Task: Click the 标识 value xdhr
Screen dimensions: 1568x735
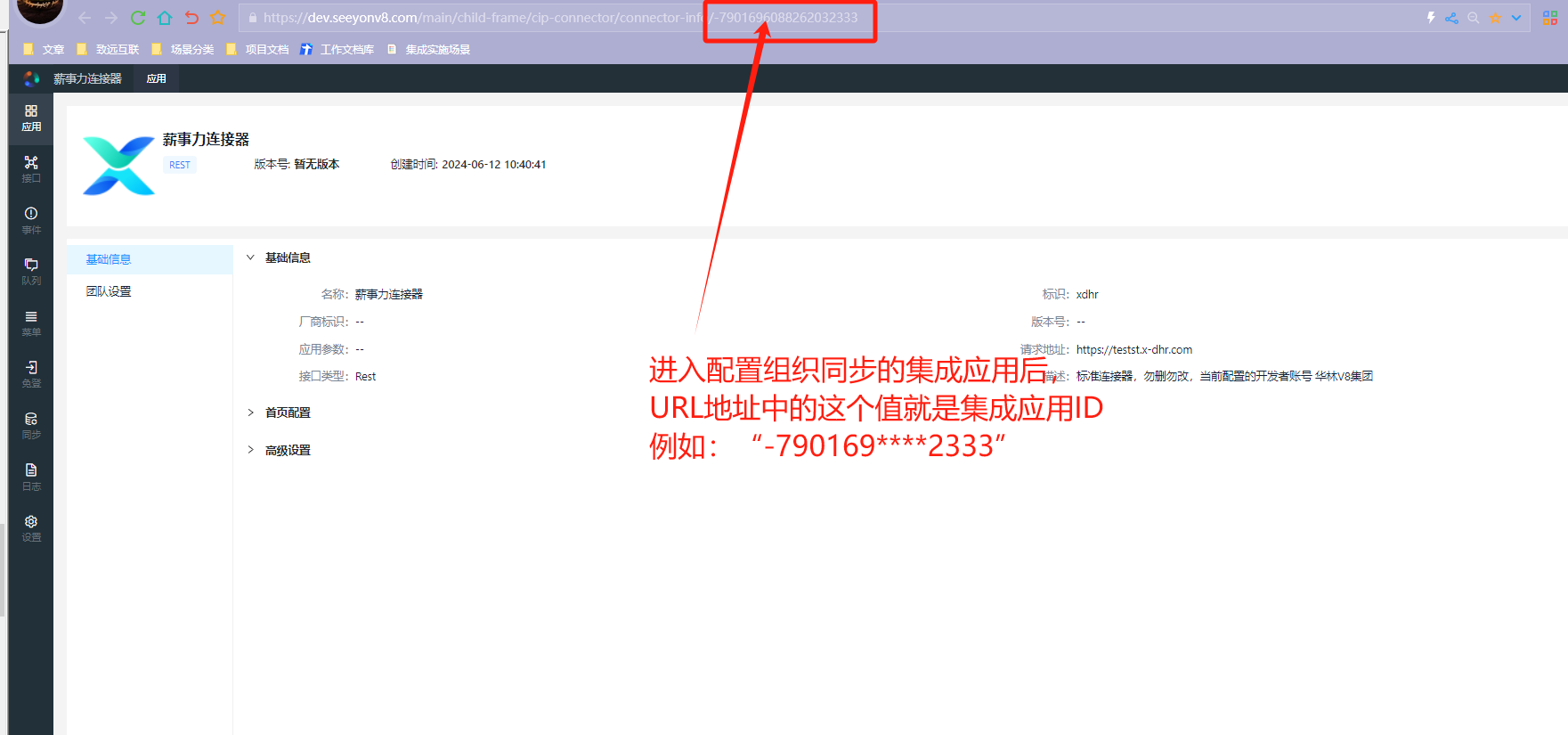Action: click(1087, 294)
